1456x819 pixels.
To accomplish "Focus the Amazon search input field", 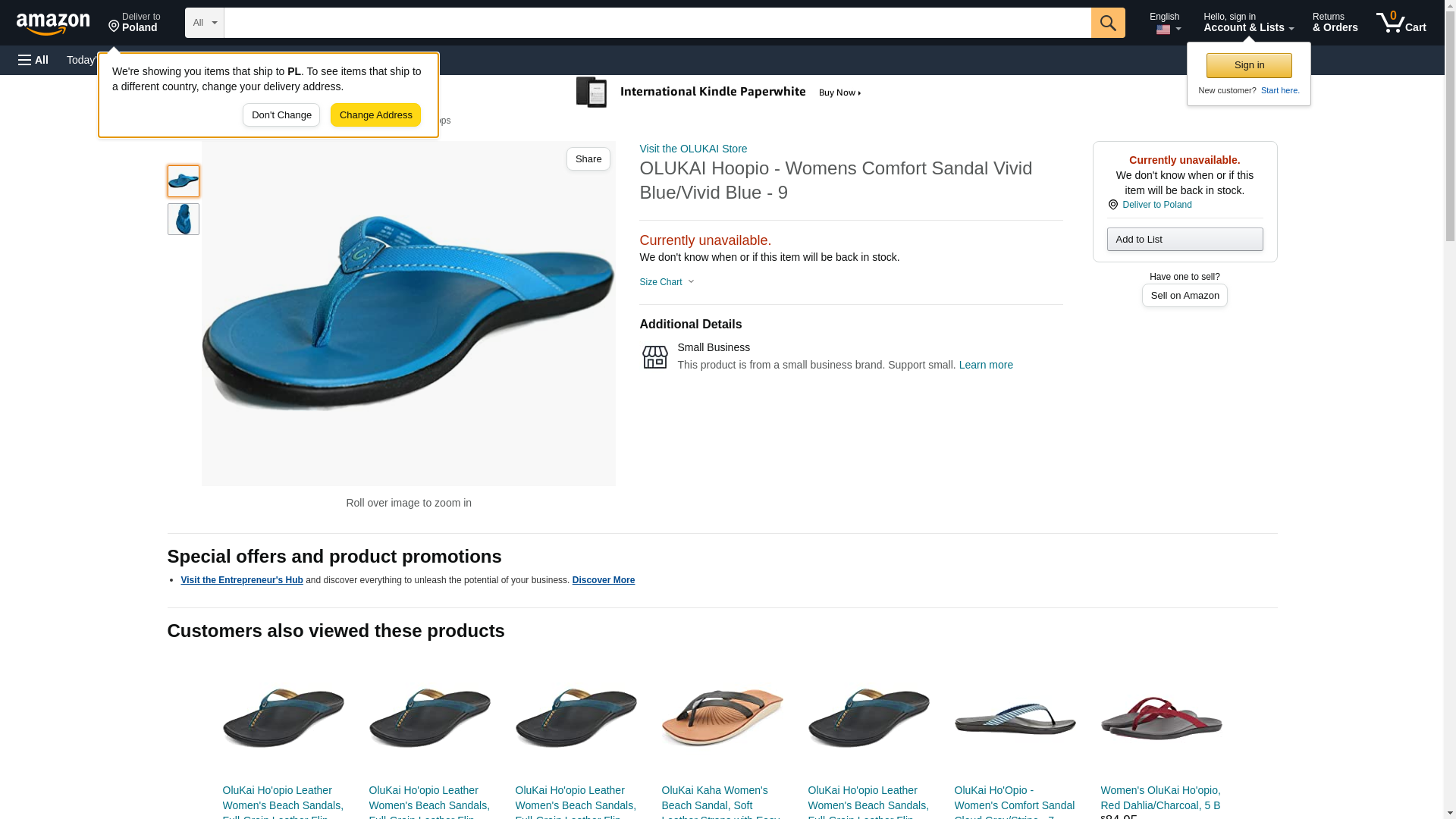I will [x=657, y=23].
